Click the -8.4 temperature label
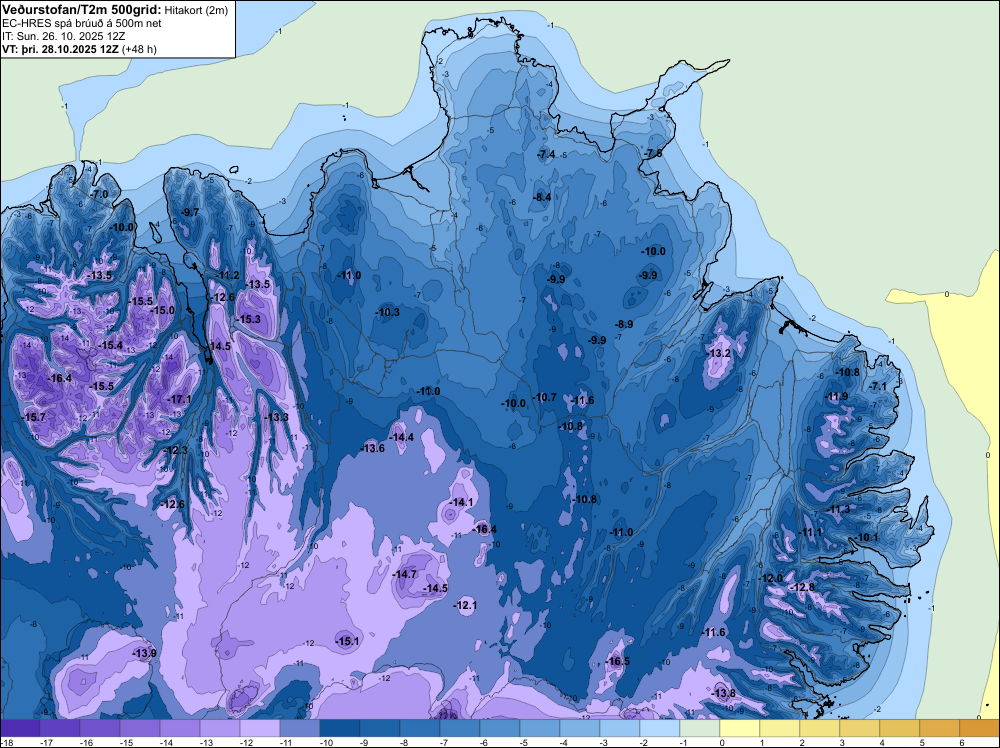 tap(542, 198)
